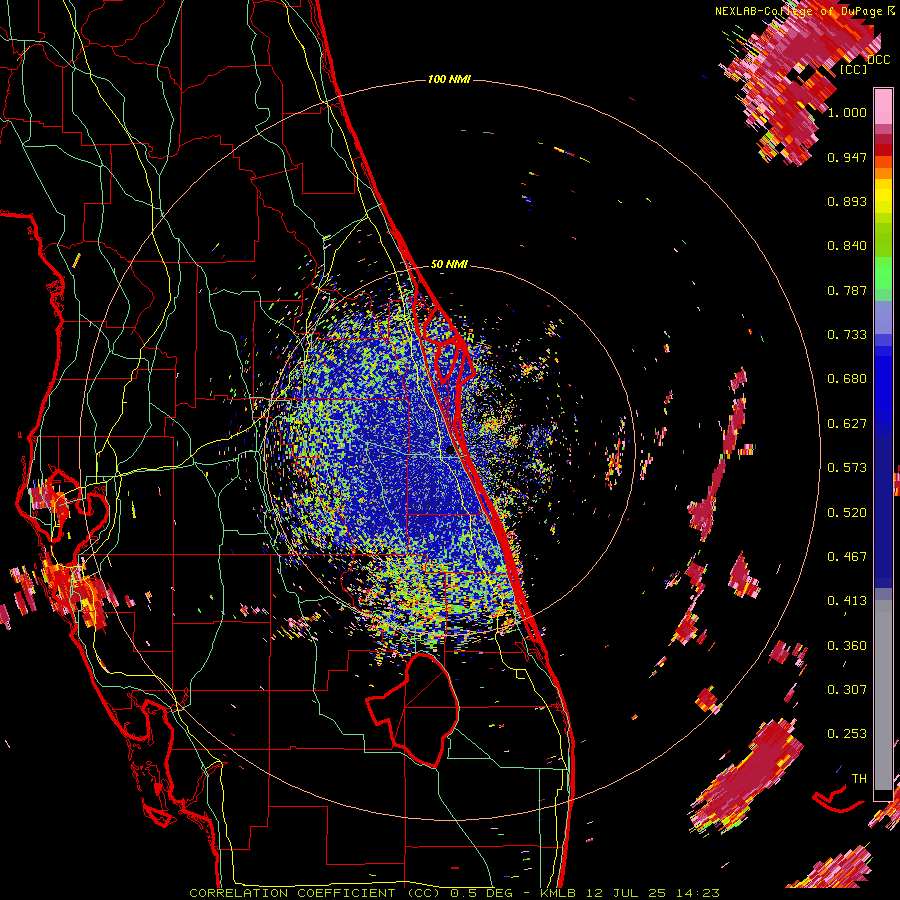
Task: Select the 0.627 legend value
Action: click(847, 424)
